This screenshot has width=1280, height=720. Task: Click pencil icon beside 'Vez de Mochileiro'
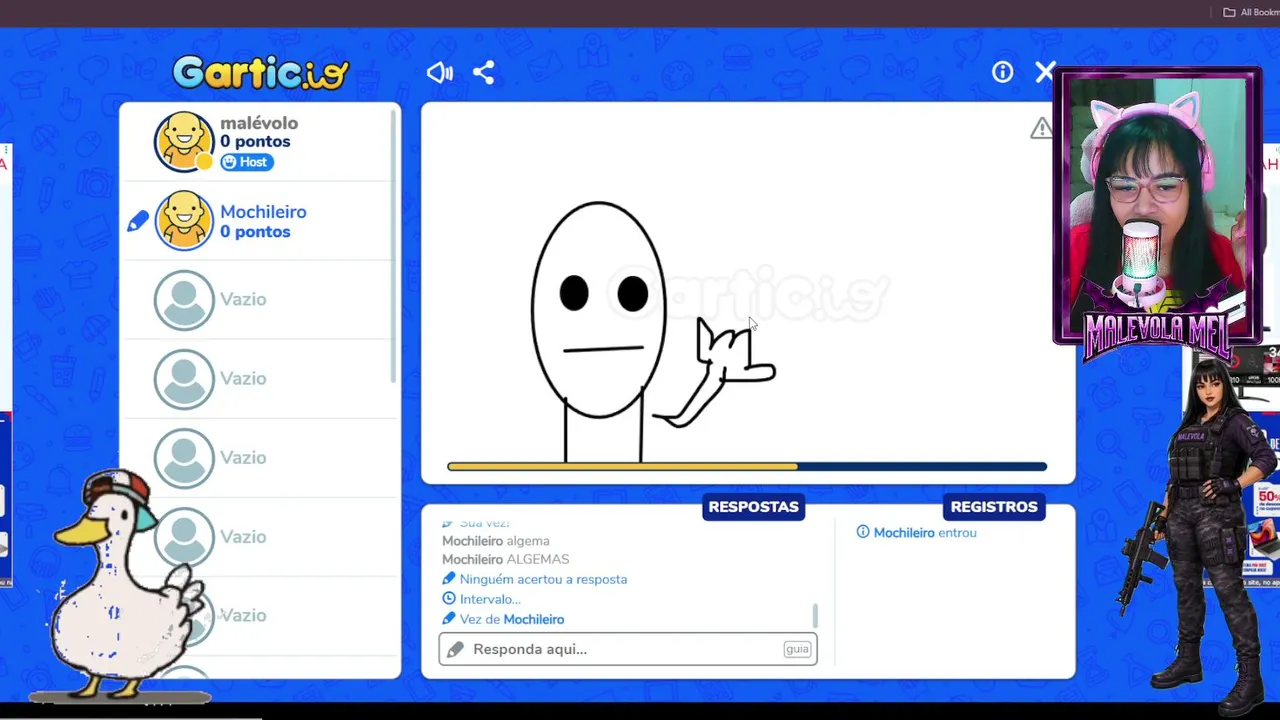[449, 619]
